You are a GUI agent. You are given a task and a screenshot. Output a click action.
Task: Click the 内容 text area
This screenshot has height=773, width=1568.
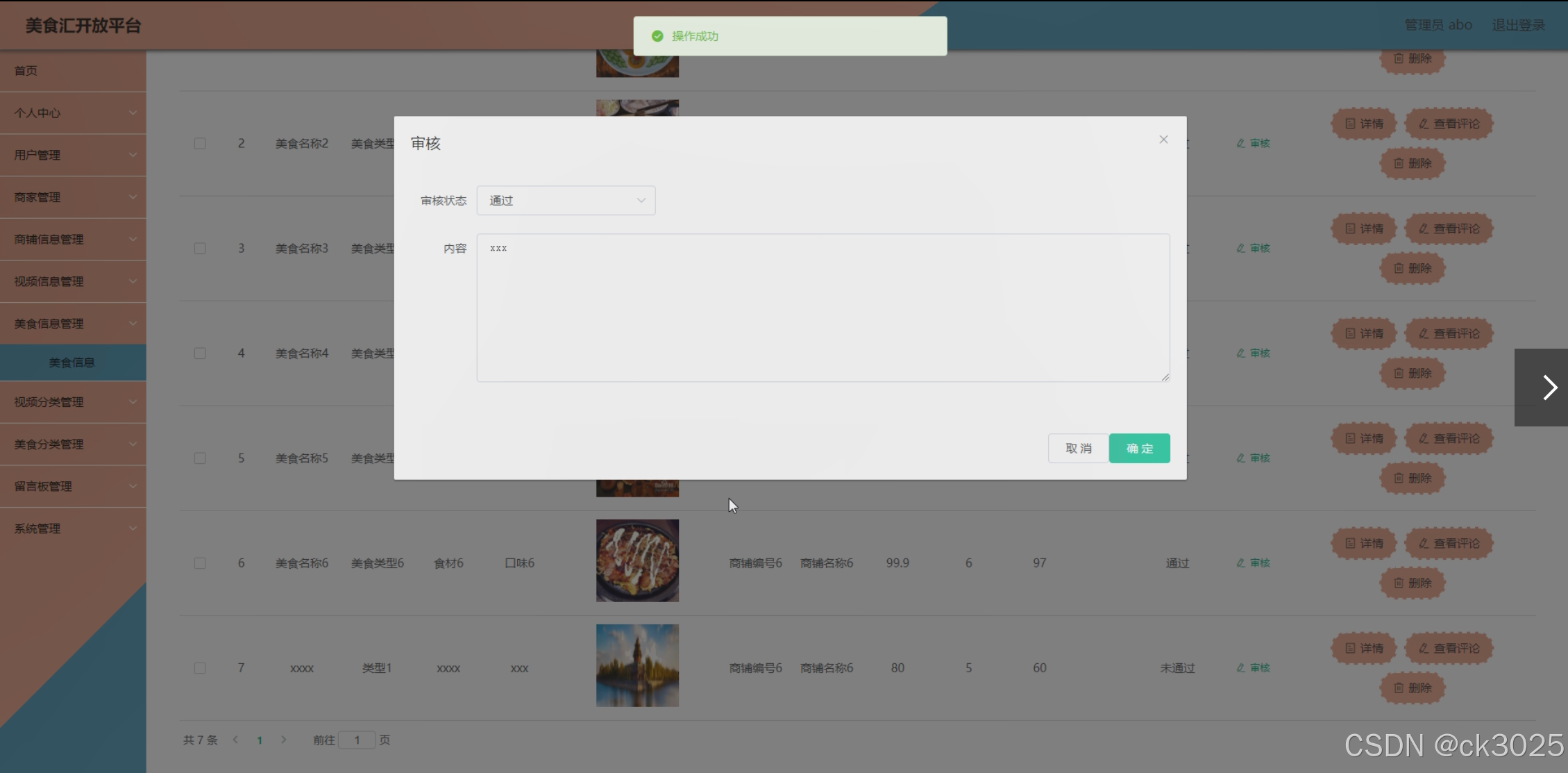[x=823, y=308]
